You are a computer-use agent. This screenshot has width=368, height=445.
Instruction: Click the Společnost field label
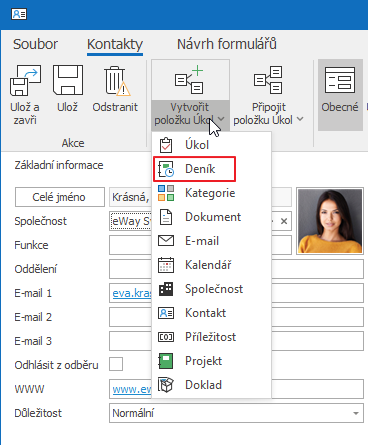point(41,221)
